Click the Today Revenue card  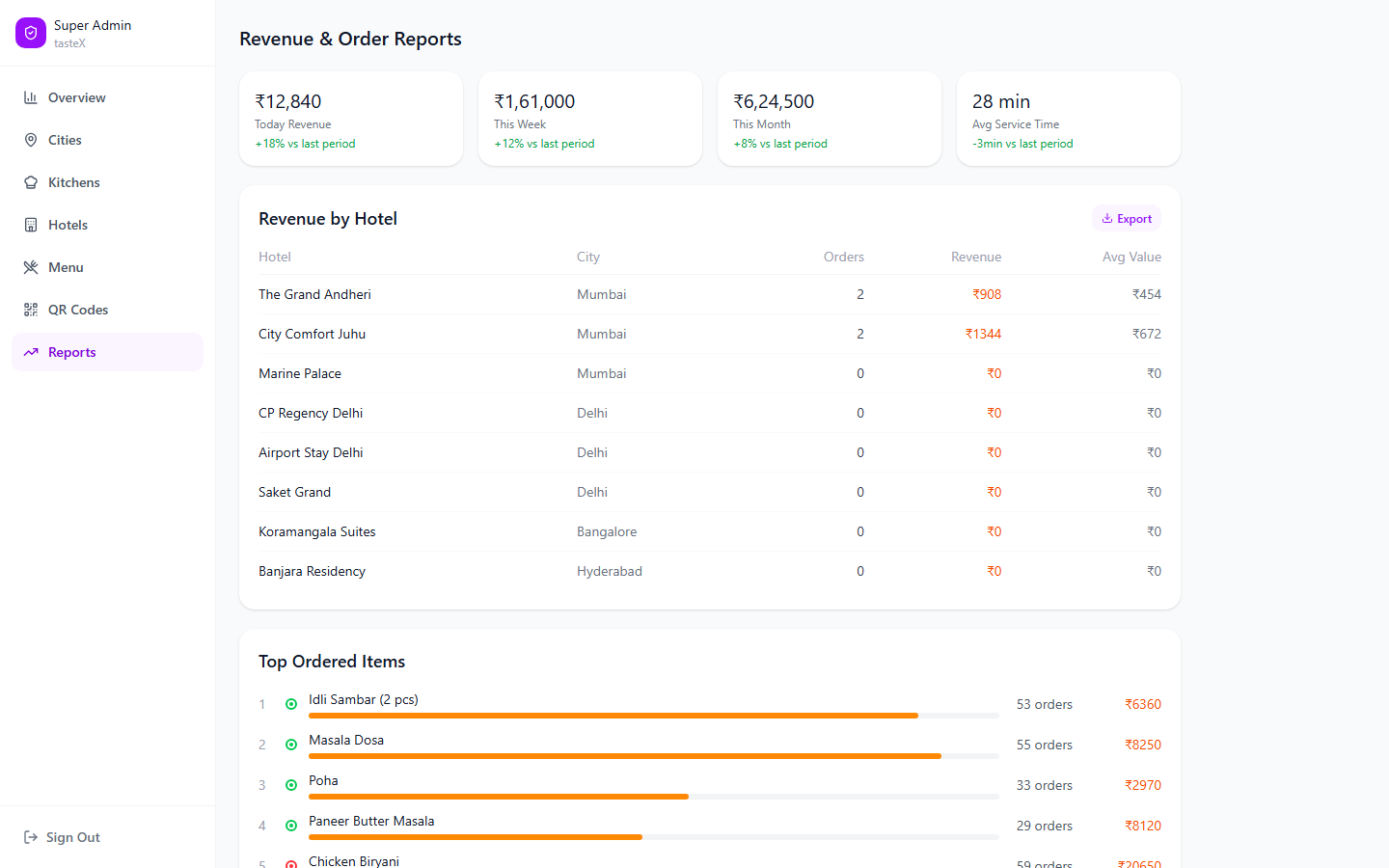[351, 119]
